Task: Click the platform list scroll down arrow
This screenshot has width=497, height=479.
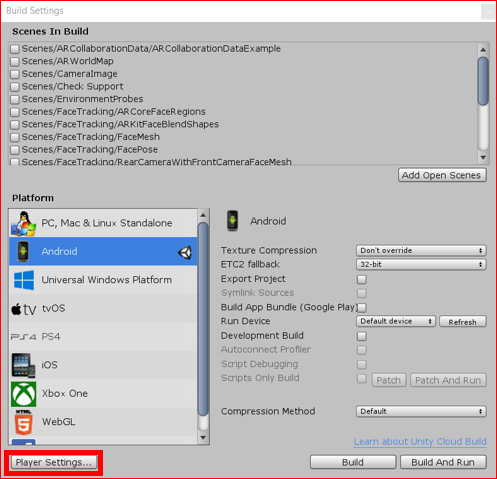Action: point(203,438)
